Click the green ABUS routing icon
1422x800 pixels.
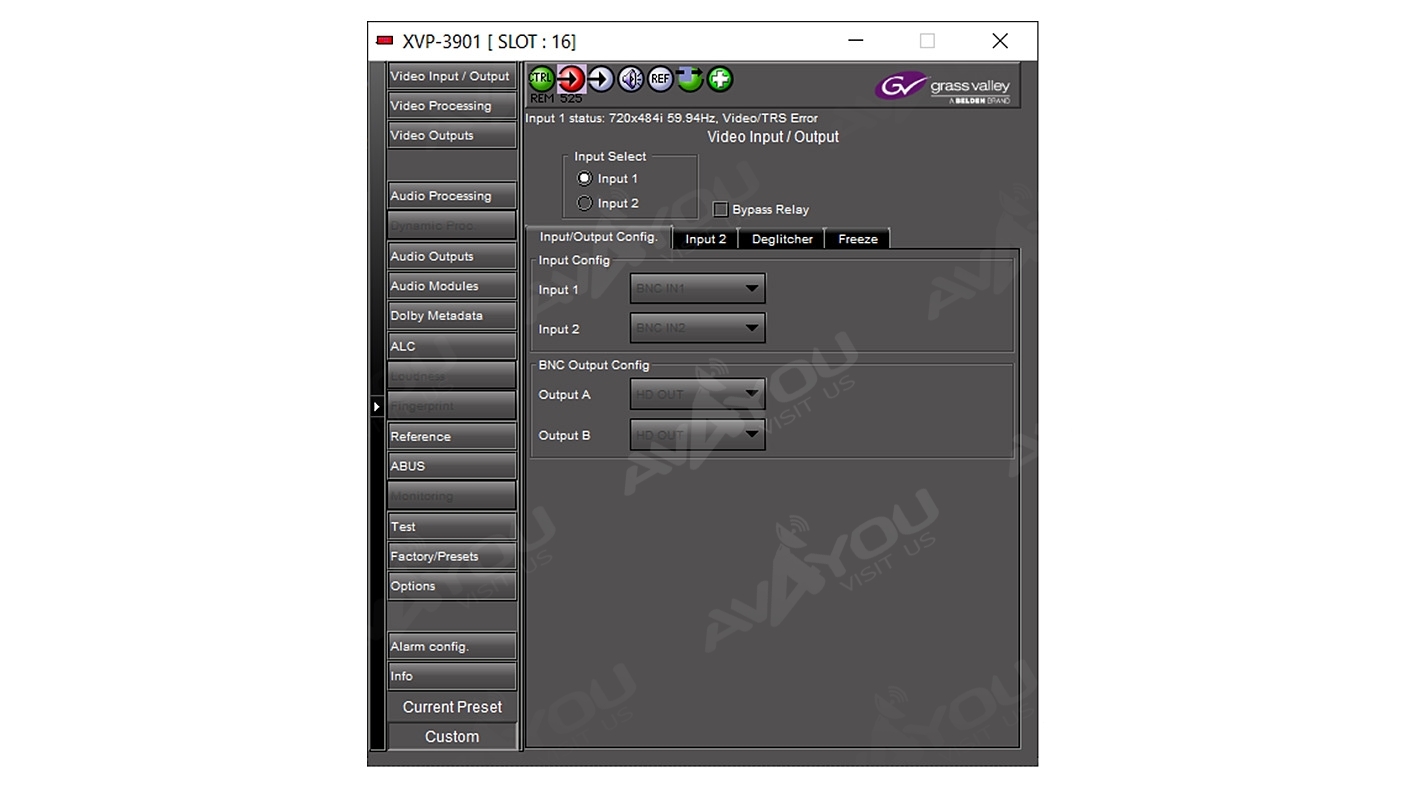coord(690,79)
